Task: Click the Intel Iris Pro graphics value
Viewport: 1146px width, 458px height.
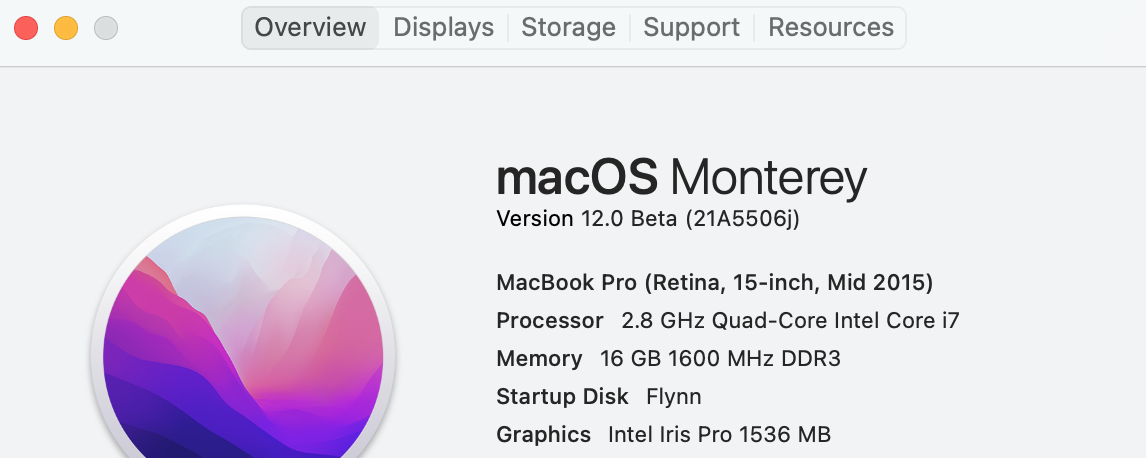Action: (x=719, y=435)
